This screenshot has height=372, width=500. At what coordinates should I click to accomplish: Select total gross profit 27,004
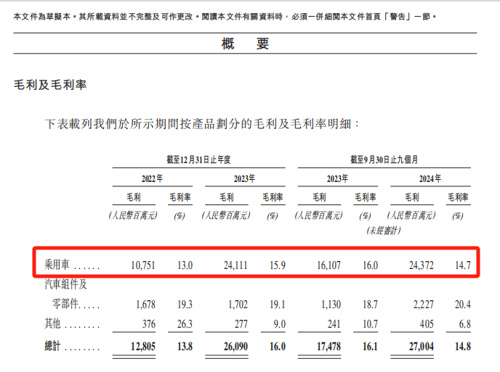coord(421,346)
